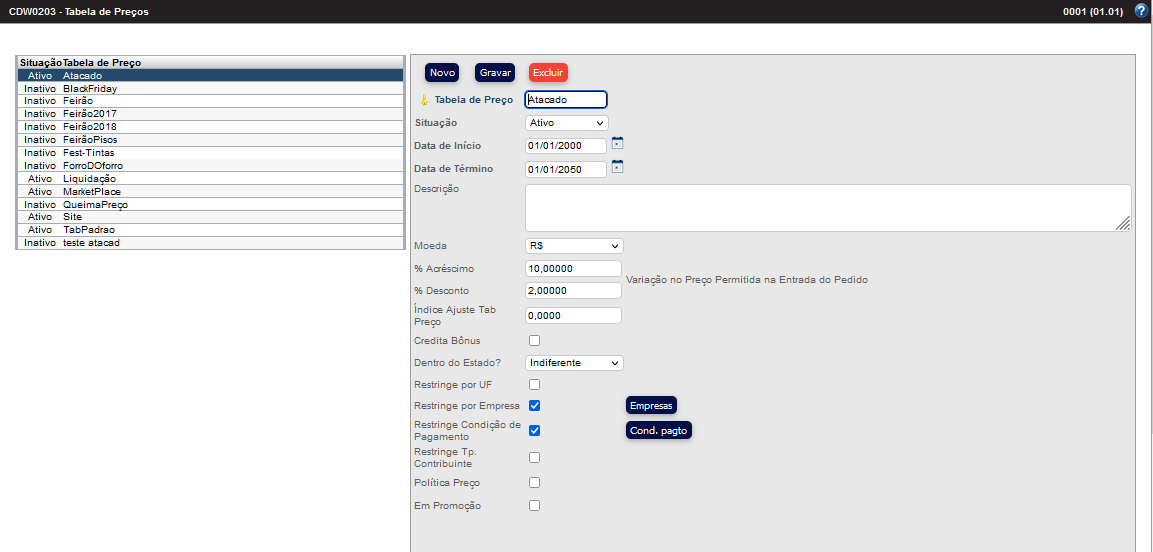Click the Data de Início date field
1153x552 pixels.
click(565, 146)
